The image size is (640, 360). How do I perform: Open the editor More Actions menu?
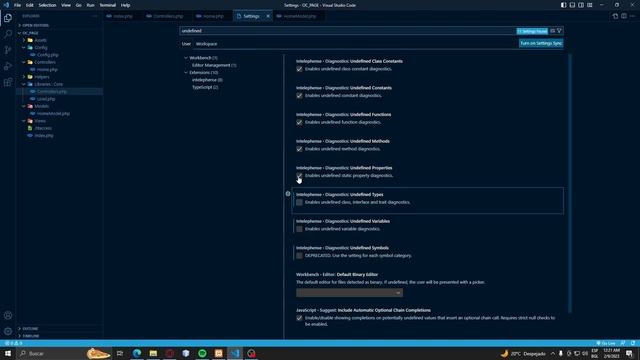click(633, 16)
